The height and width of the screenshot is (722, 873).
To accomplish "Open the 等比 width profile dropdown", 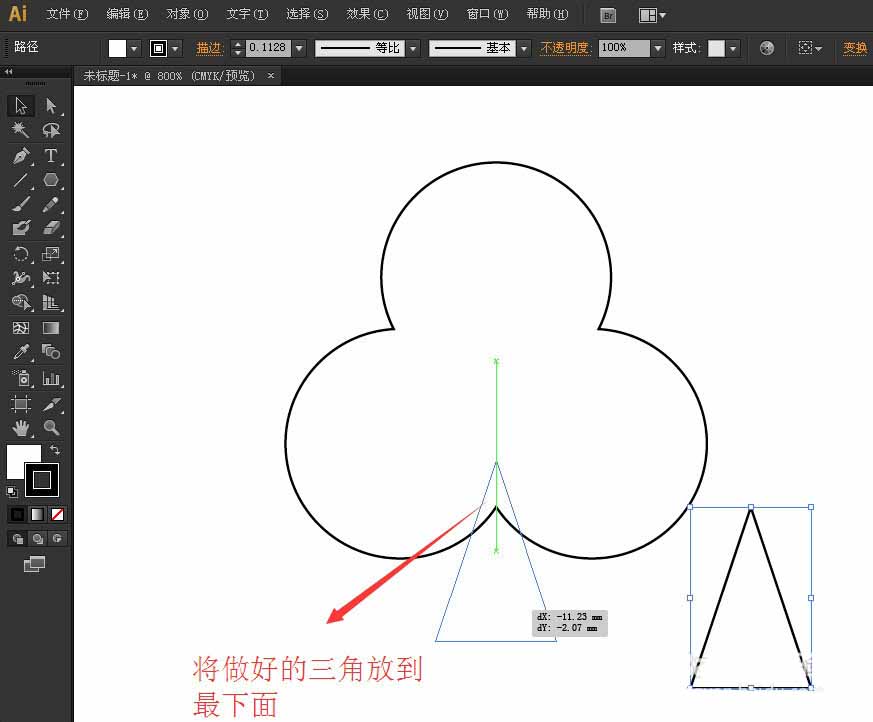I will 413,48.
